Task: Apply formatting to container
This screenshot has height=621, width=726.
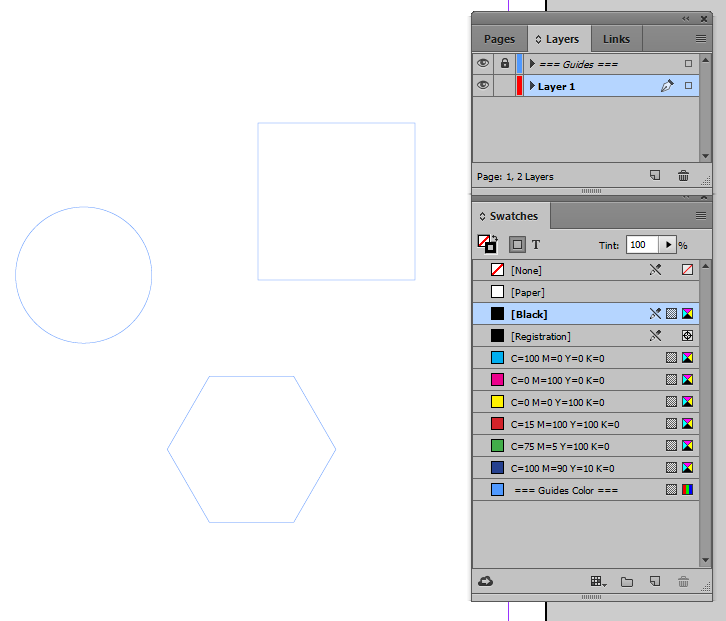Action: coord(517,245)
